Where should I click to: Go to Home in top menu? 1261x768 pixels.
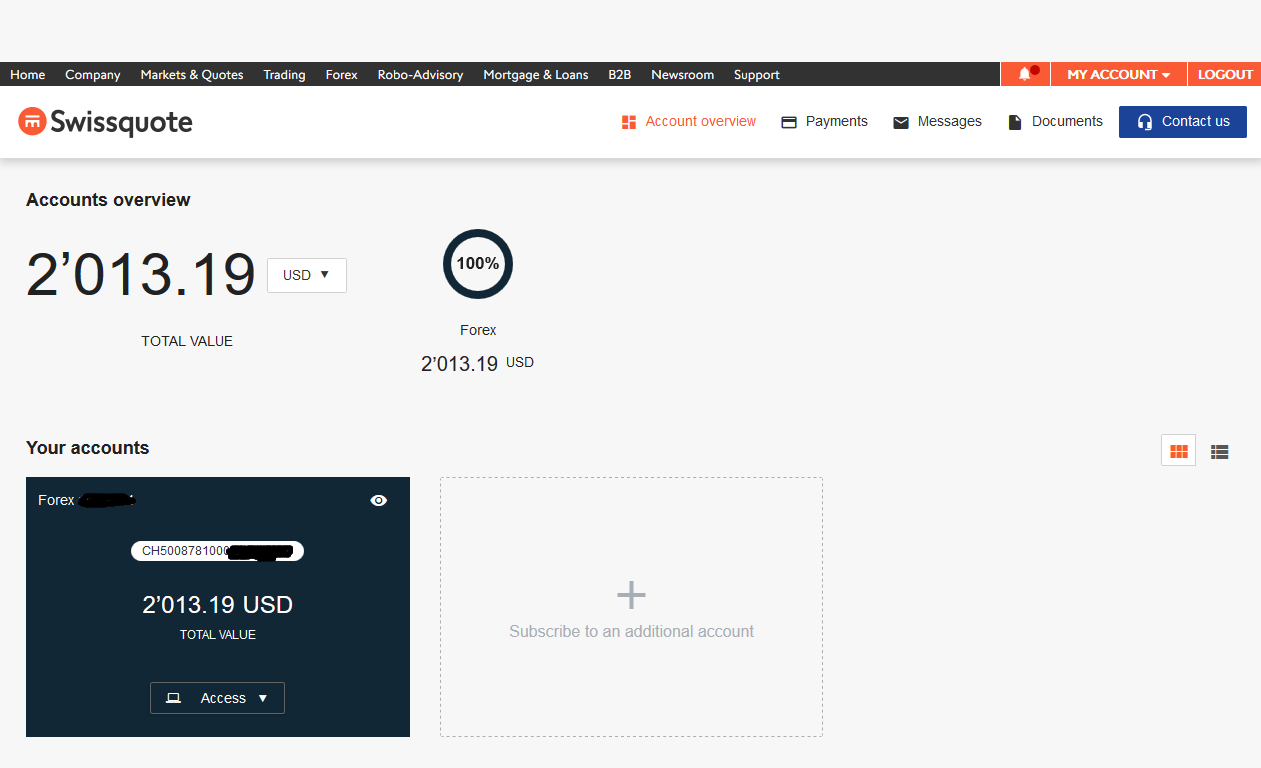click(x=27, y=74)
